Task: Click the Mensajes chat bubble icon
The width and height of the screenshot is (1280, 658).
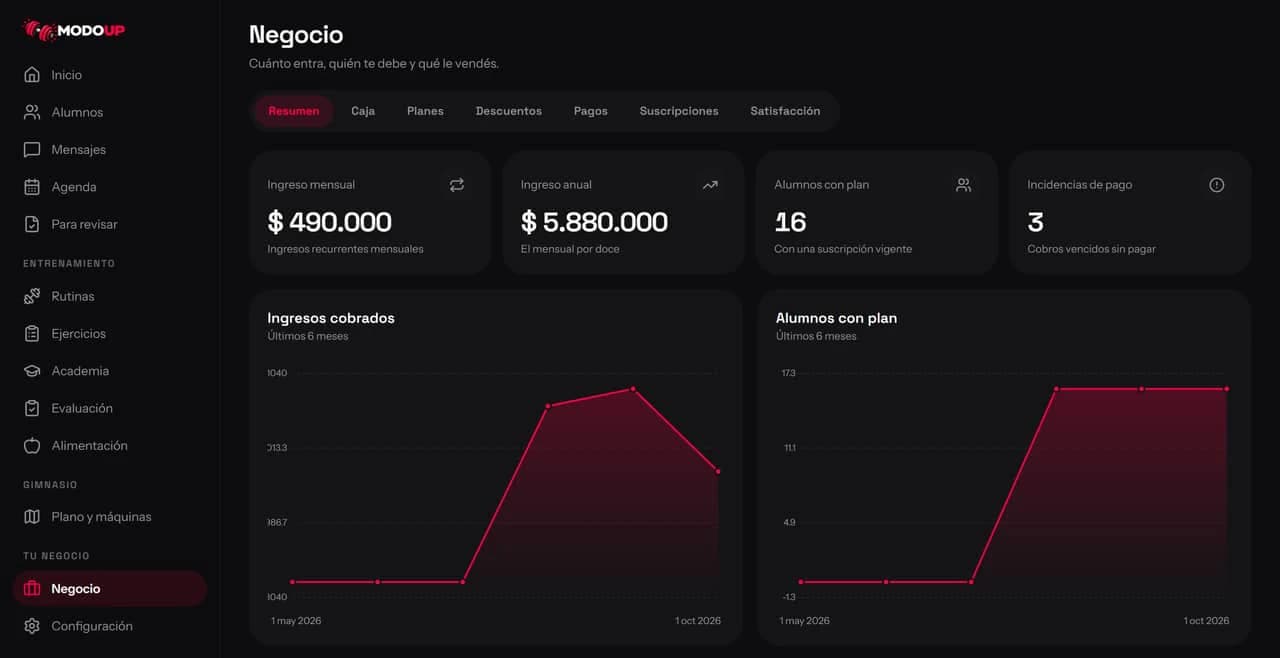Action: 32,150
